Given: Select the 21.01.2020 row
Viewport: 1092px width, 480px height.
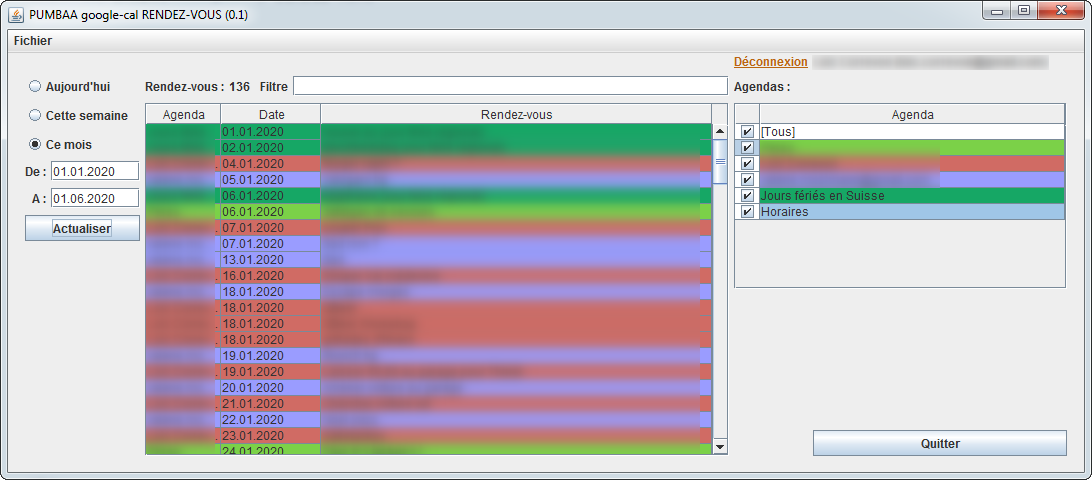Looking at the screenshot, I should [429, 404].
